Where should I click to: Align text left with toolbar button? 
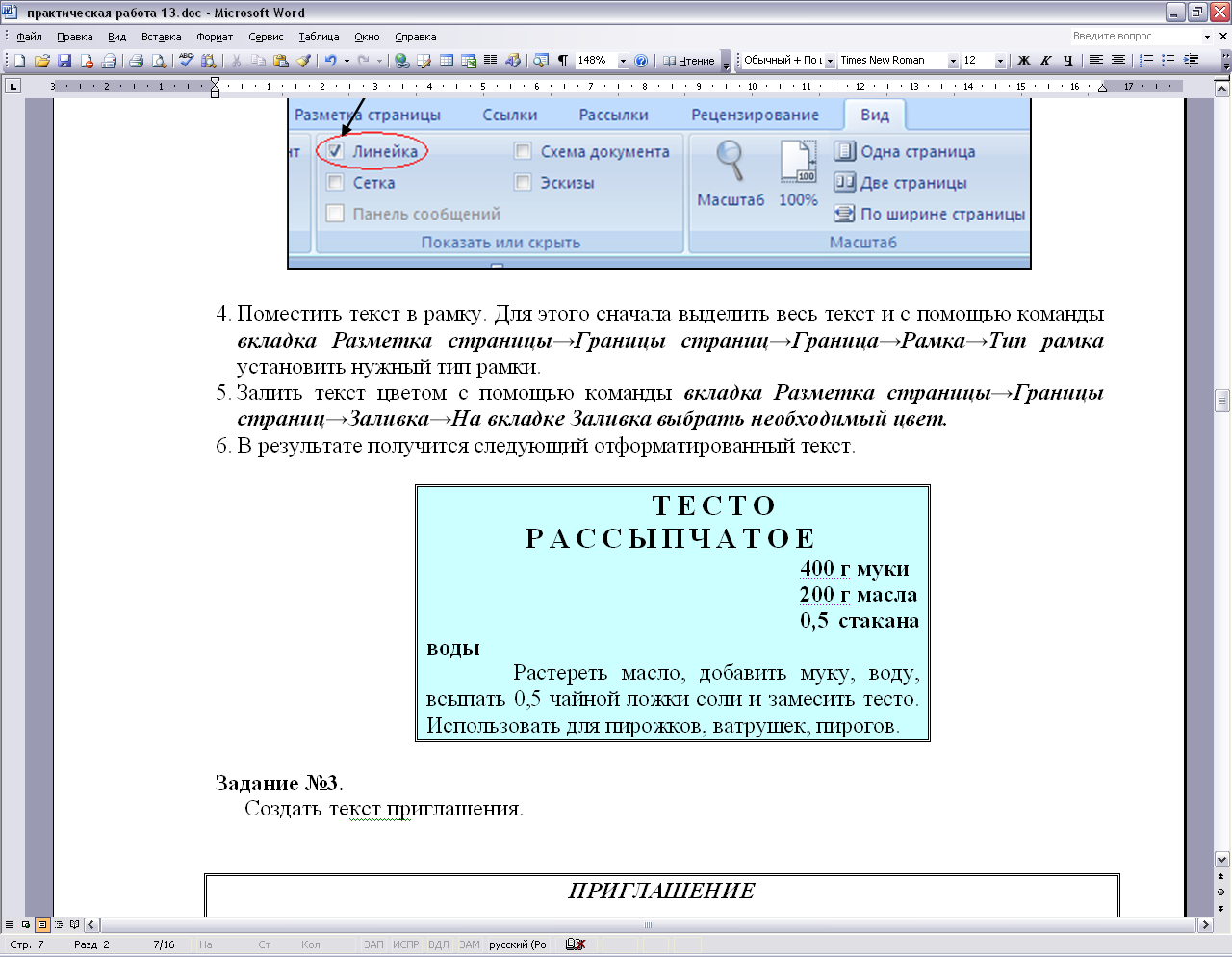(1095, 61)
